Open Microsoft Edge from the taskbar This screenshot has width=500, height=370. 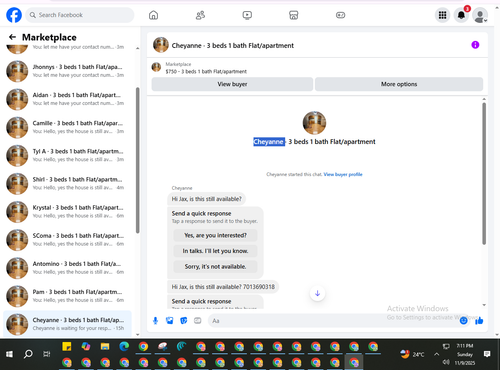pos(124,347)
